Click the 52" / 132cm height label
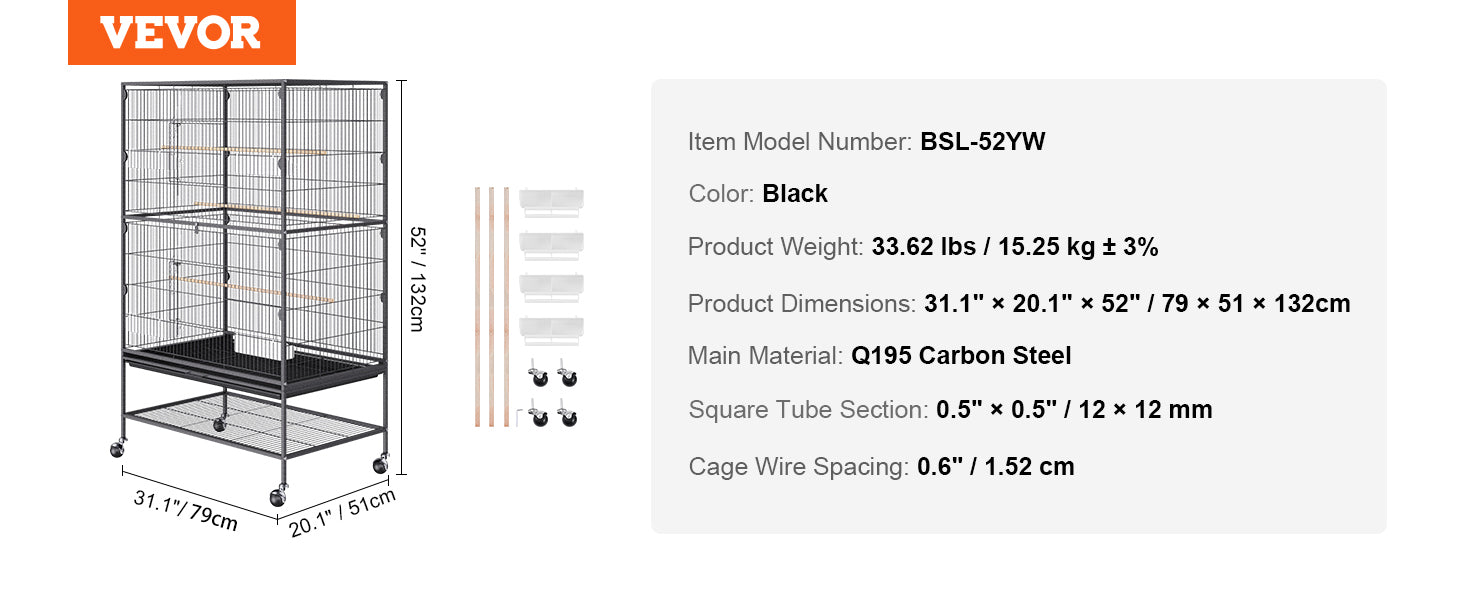The image size is (1464, 600). pos(417,280)
